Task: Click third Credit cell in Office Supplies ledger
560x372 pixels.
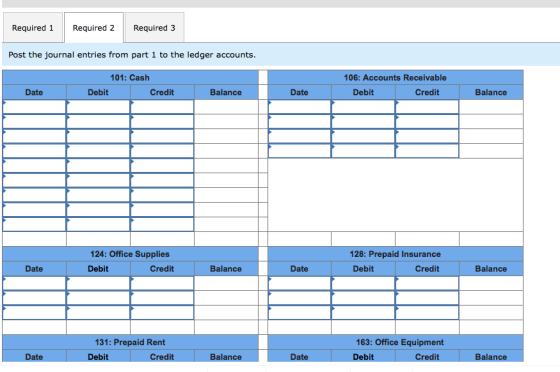Action: coord(162,312)
